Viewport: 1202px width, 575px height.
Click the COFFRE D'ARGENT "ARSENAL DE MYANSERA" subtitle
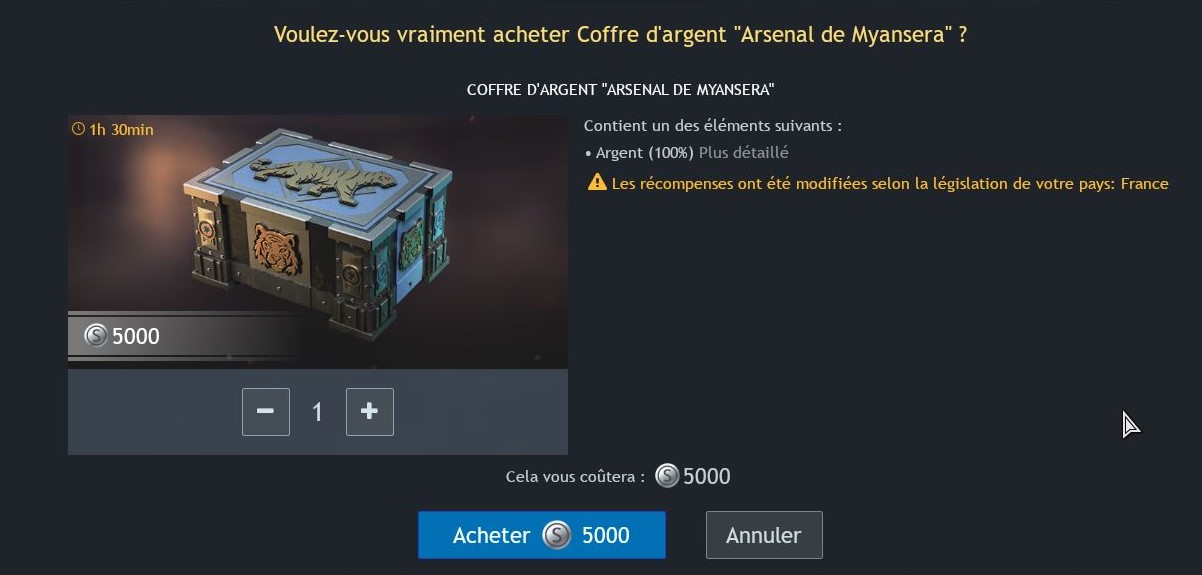[x=621, y=90]
